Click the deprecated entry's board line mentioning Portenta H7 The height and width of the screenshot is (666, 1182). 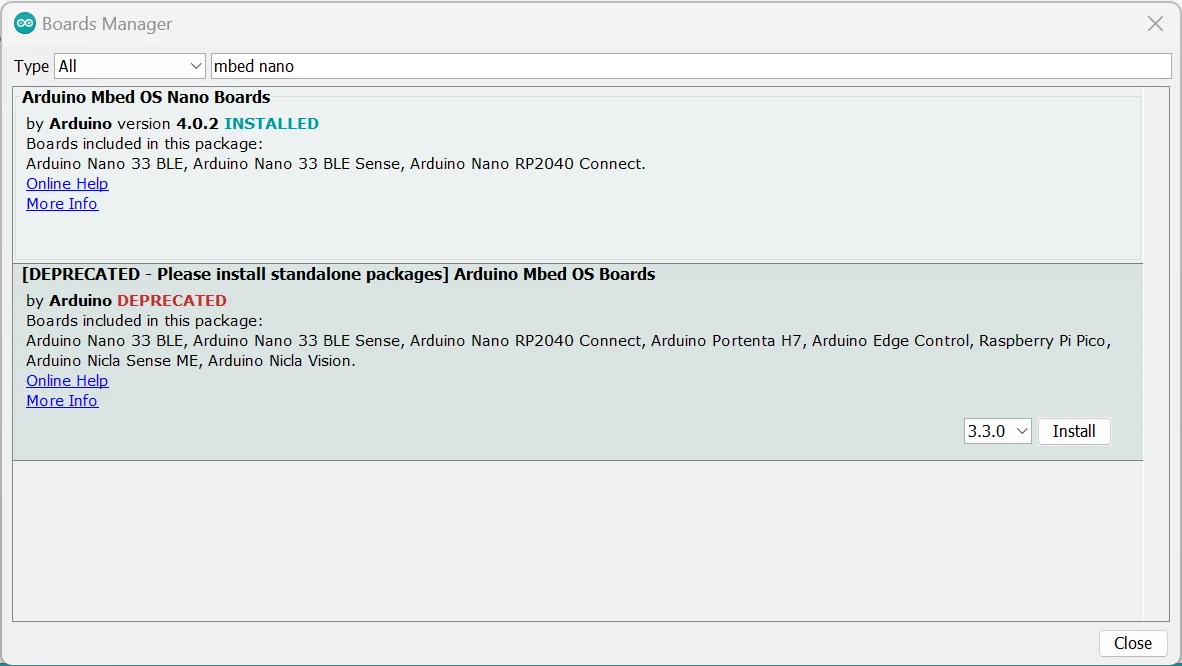(569, 341)
